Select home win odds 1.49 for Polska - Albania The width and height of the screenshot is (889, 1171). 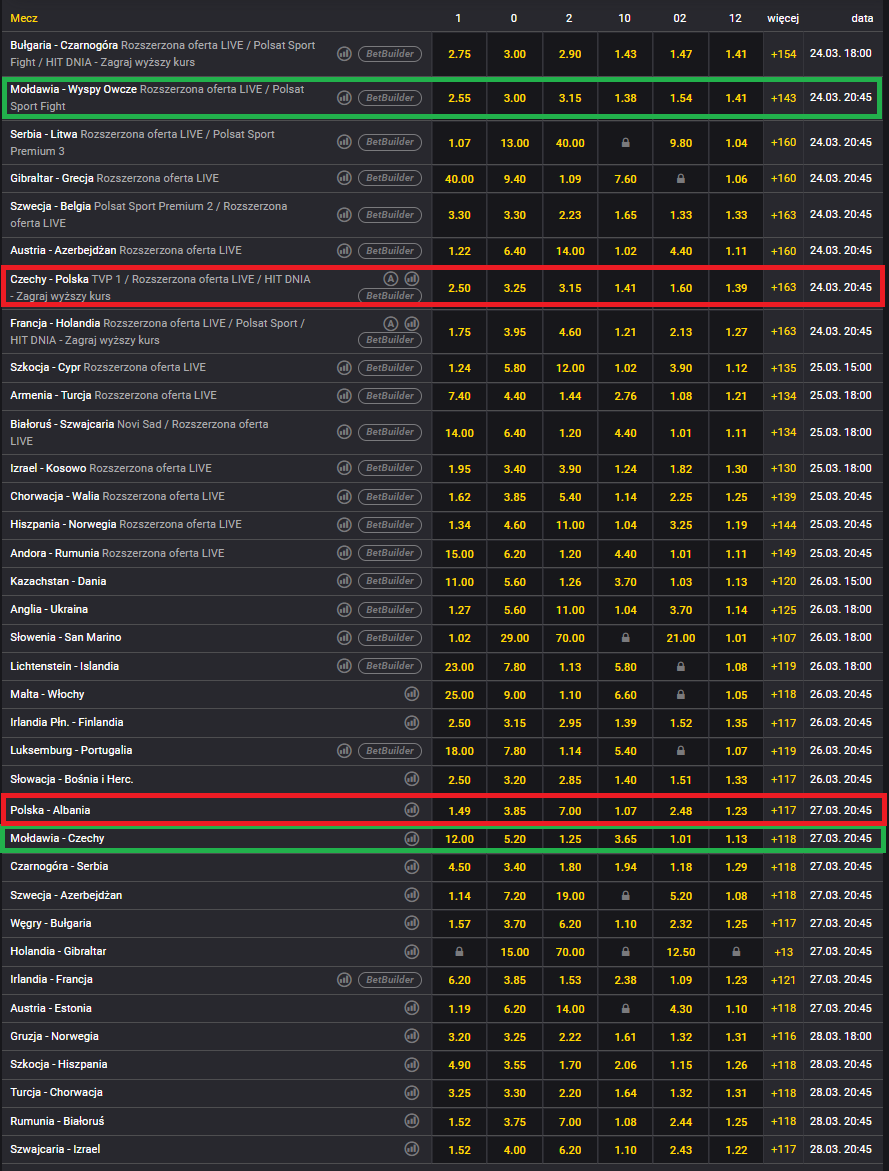point(459,810)
